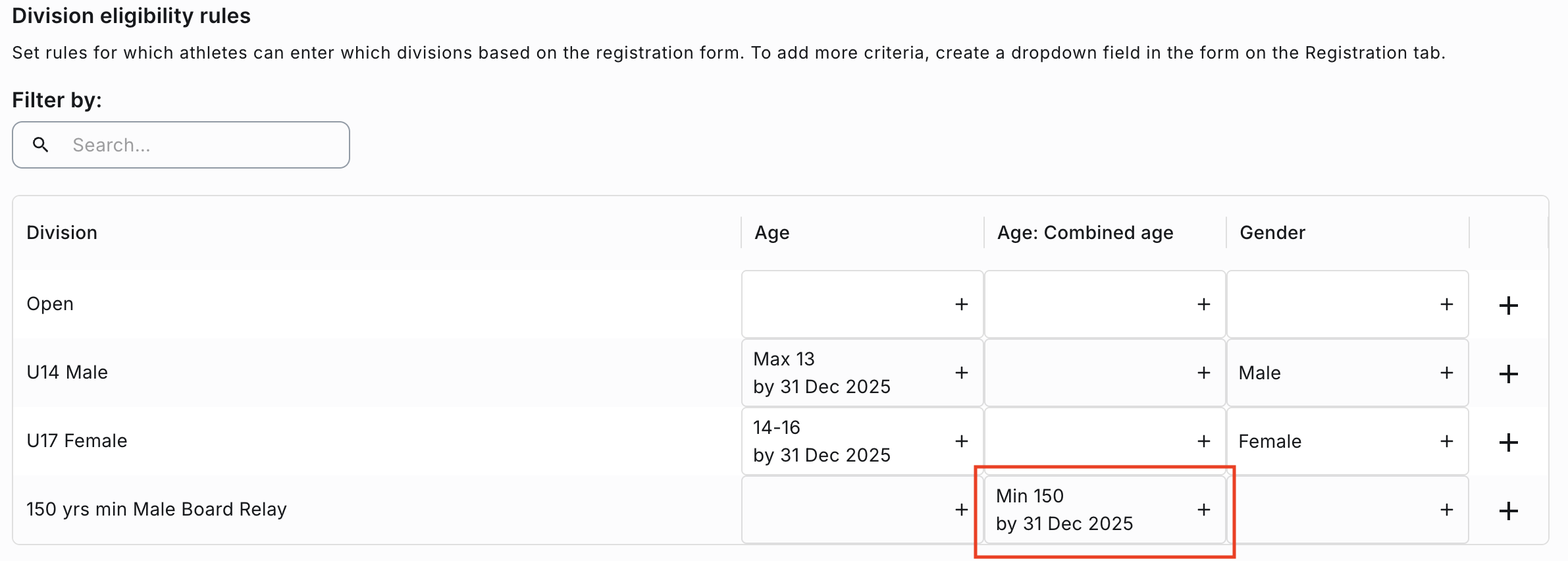Select the Division column header
The height and width of the screenshot is (561, 1568).
pyautogui.click(x=61, y=232)
